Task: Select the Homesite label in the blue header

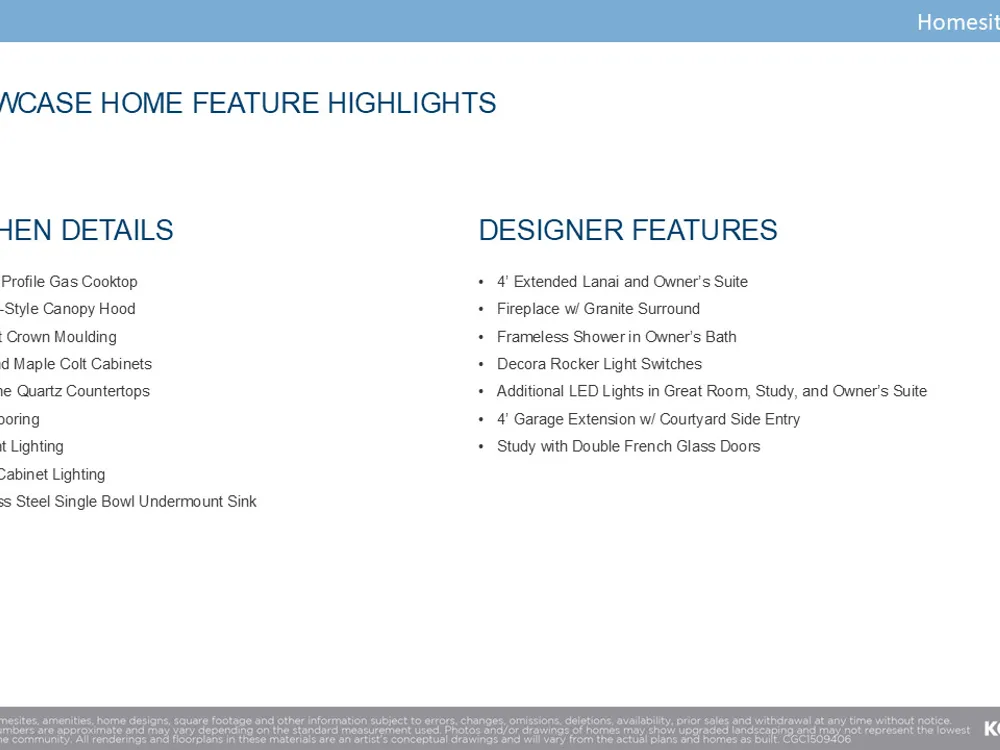Action: [x=957, y=22]
